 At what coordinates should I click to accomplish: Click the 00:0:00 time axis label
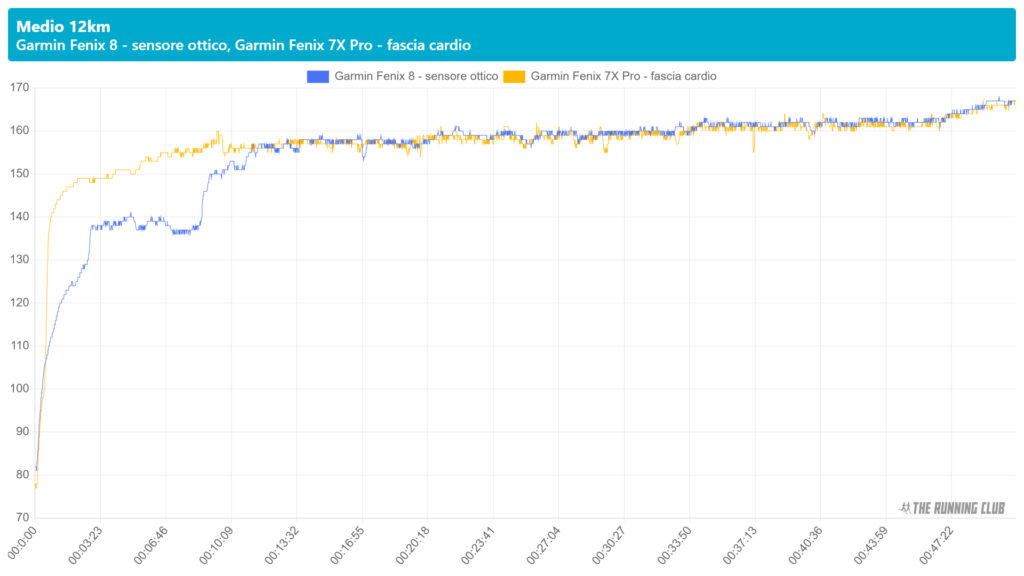click(x=23, y=543)
